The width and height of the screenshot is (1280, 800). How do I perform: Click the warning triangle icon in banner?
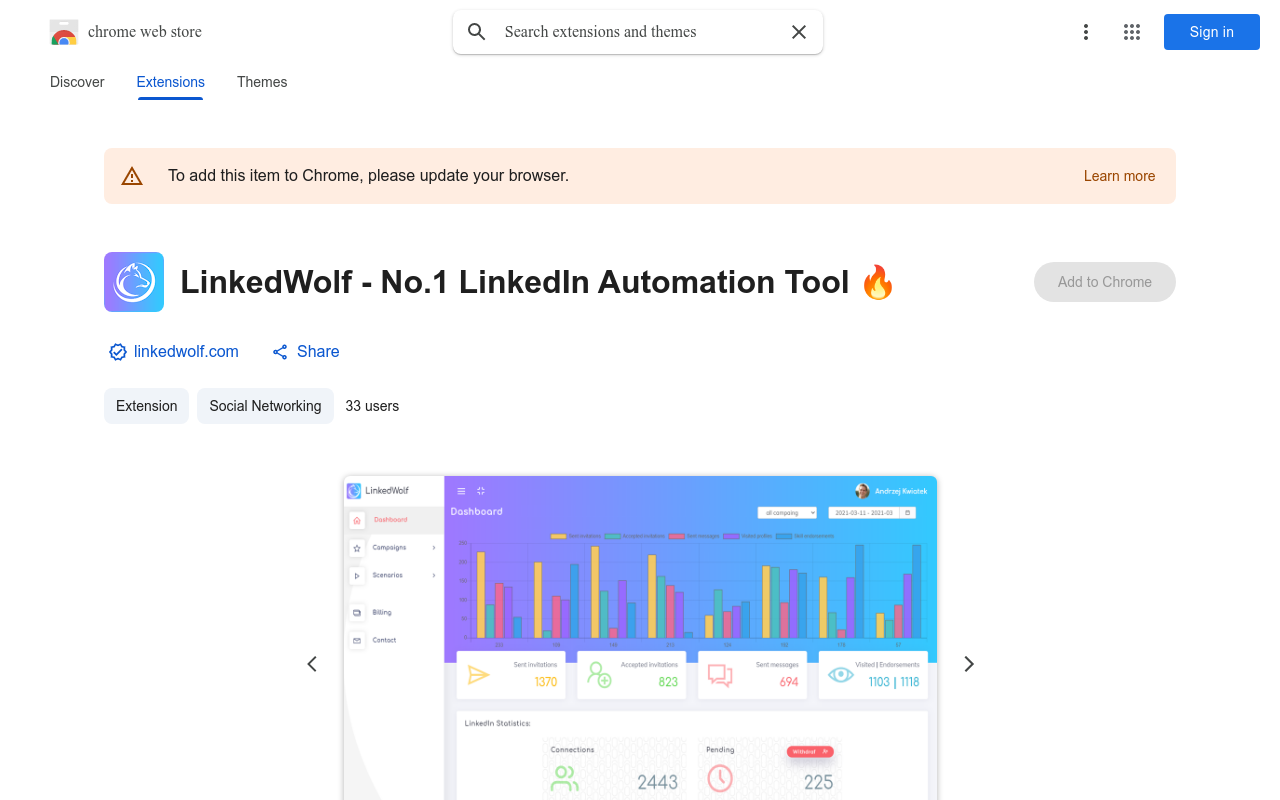tap(132, 176)
